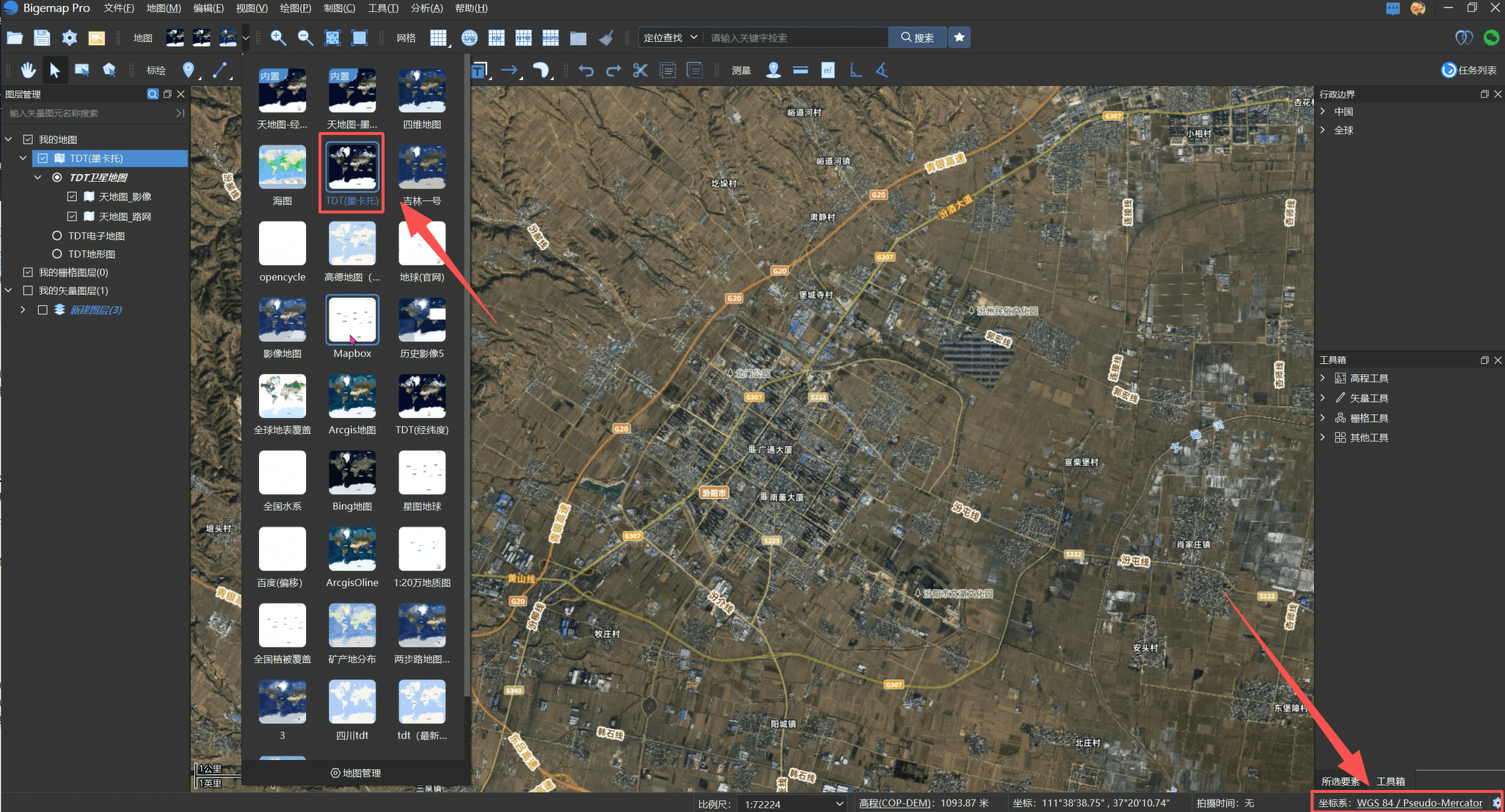The width and height of the screenshot is (1505, 812).
Task: Select the hand pan tool
Action: coord(28,70)
